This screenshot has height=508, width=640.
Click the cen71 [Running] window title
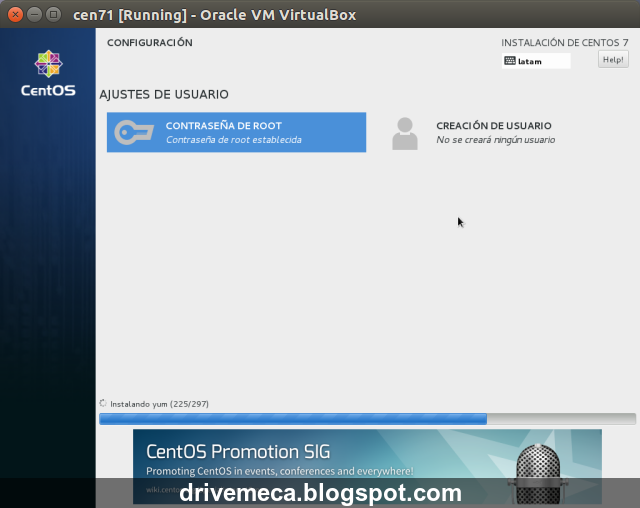coord(215,15)
